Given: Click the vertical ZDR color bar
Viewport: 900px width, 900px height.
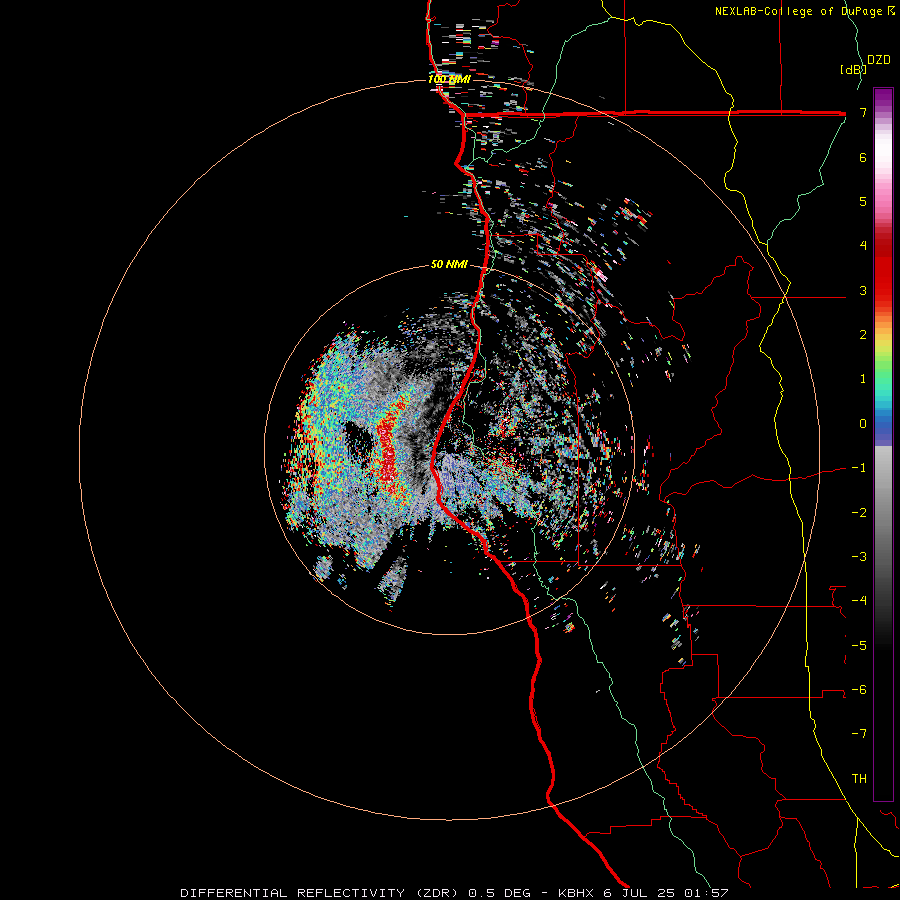Looking at the screenshot, I should pos(883,444).
